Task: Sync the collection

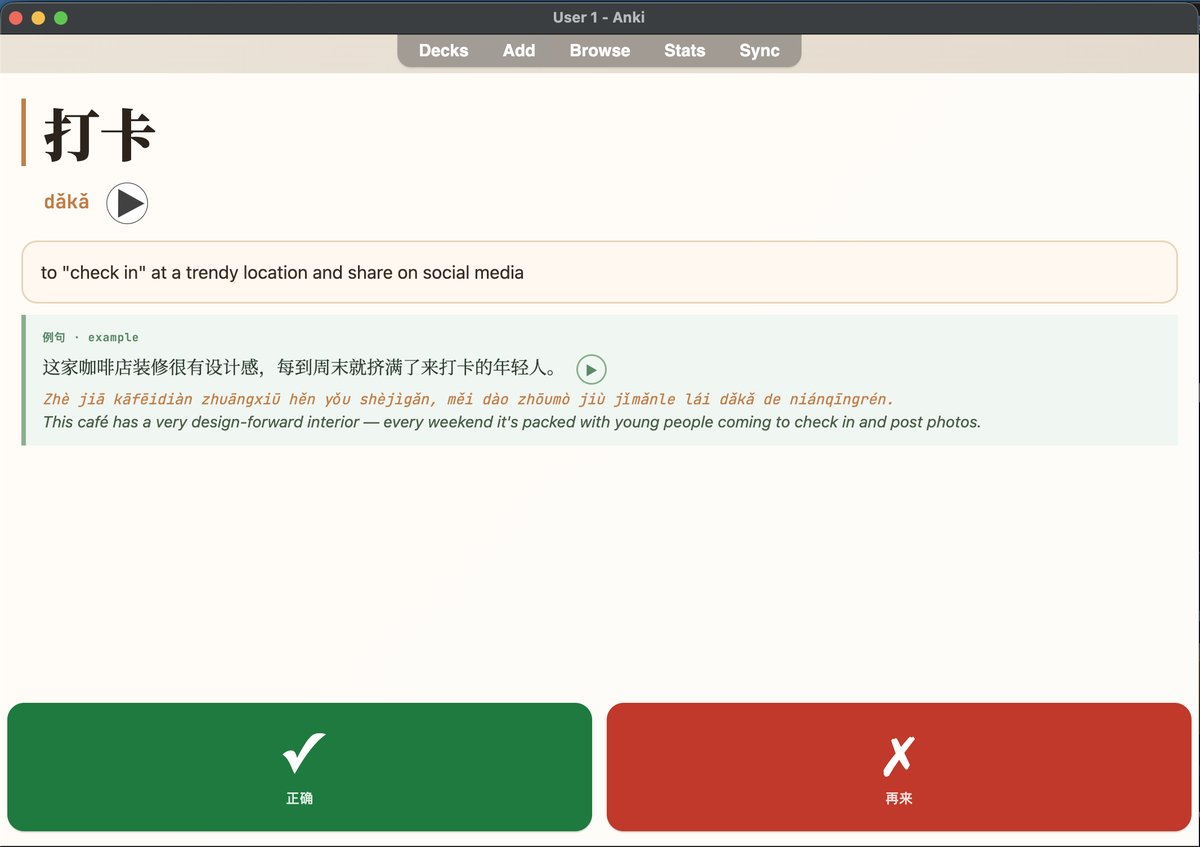Action: click(759, 50)
